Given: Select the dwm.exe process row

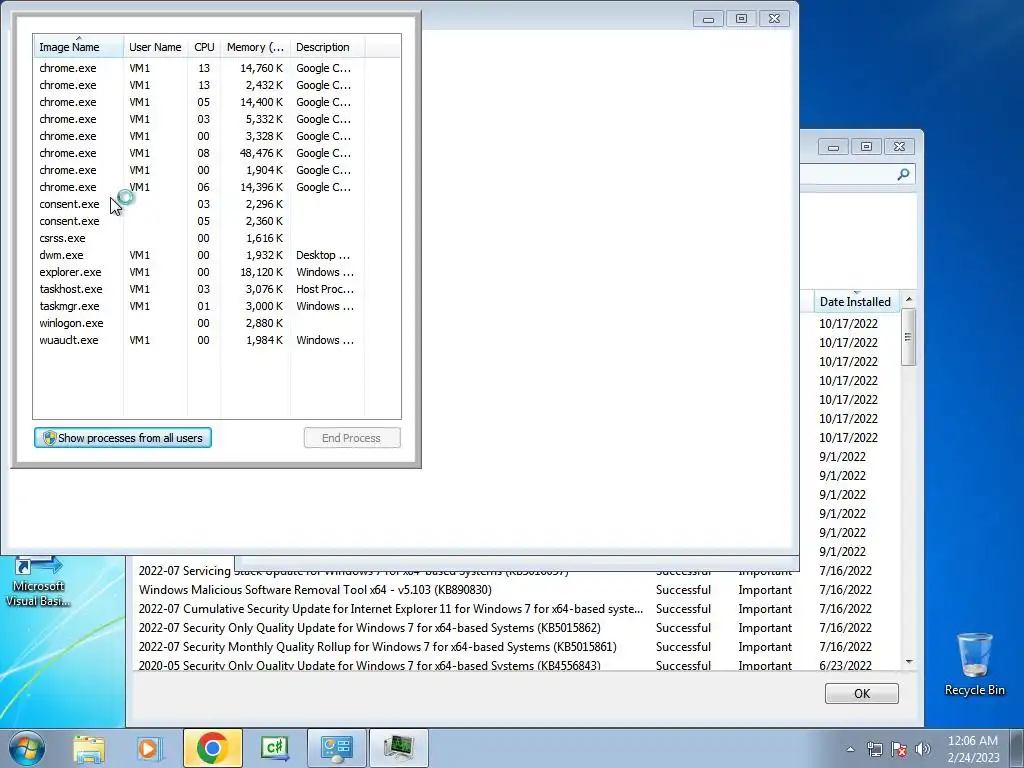Looking at the screenshot, I should coord(217,255).
